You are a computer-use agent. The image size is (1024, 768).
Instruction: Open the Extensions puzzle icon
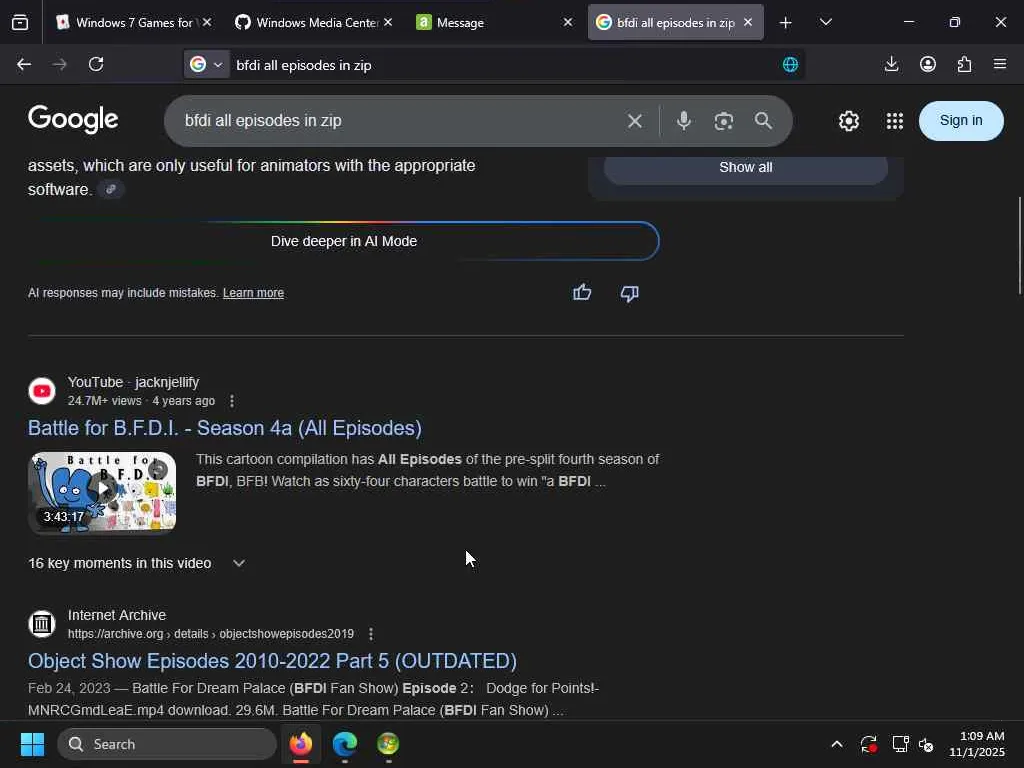click(965, 64)
